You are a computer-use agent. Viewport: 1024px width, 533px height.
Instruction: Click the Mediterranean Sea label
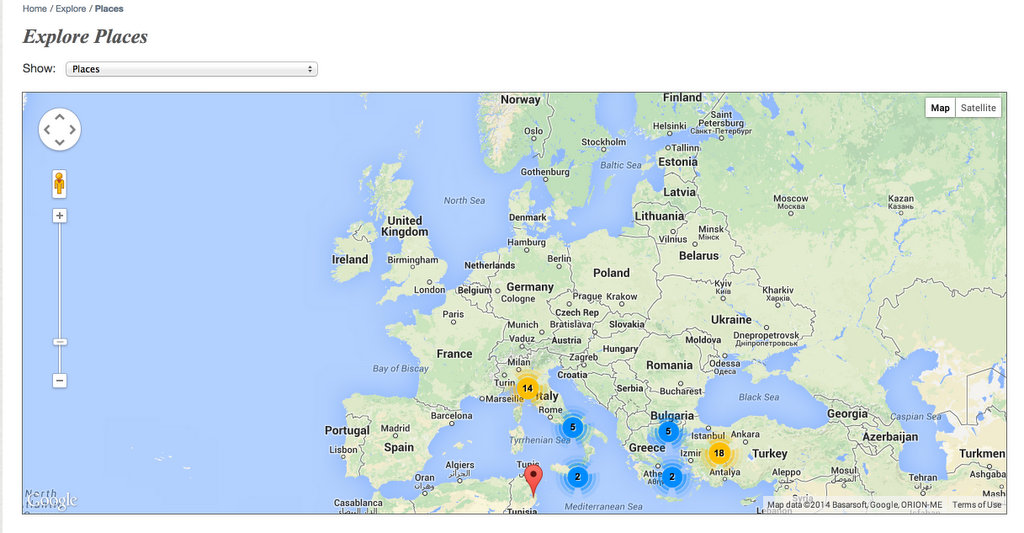[603, 507]
